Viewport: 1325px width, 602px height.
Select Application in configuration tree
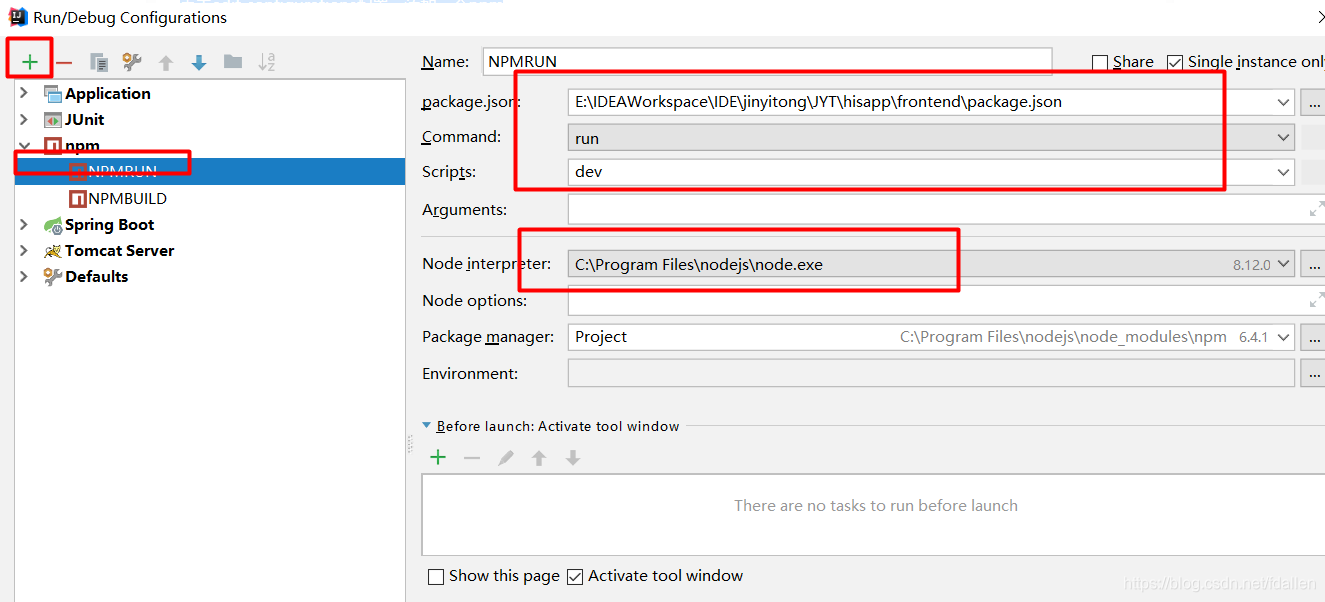[x=108, y=93]
